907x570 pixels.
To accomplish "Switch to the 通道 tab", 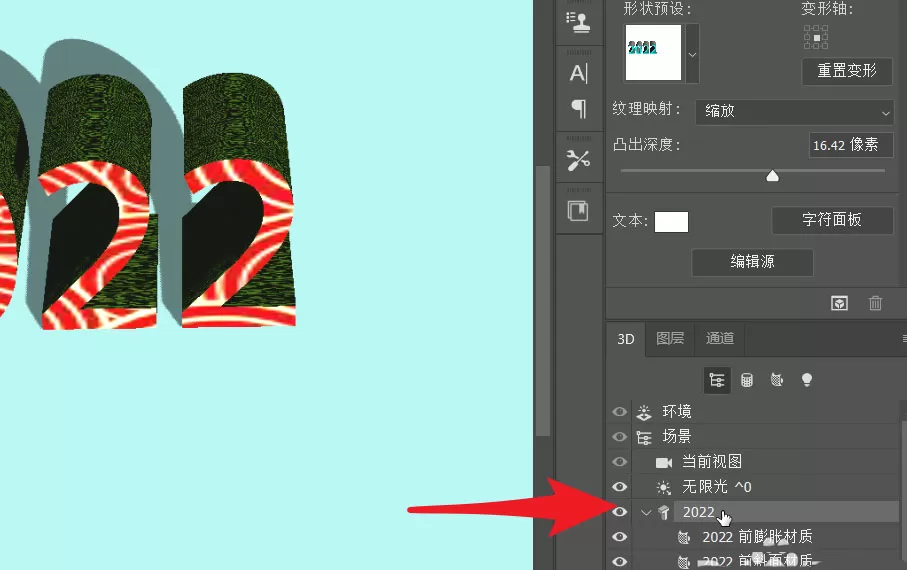I will click(720, 339).
